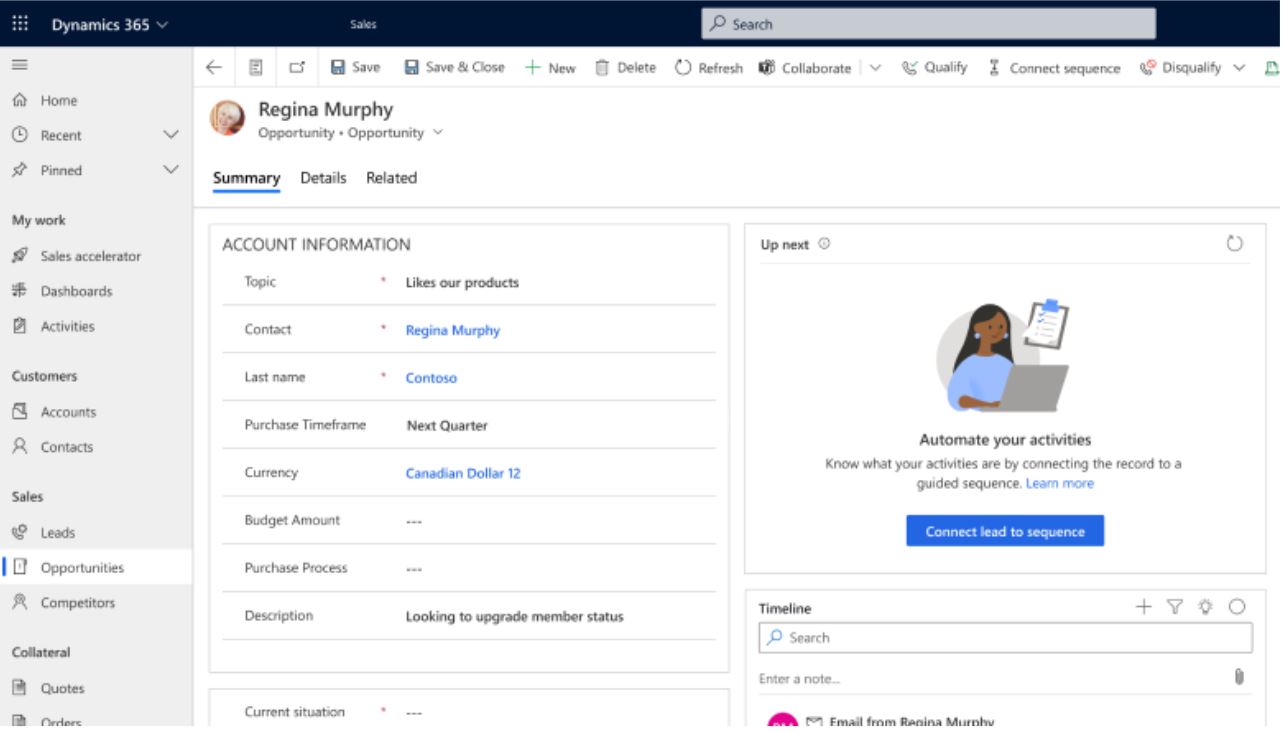Select Competitors in the left navigation
The width and height of the screenshot is (1284, 733).
[78, 602]
